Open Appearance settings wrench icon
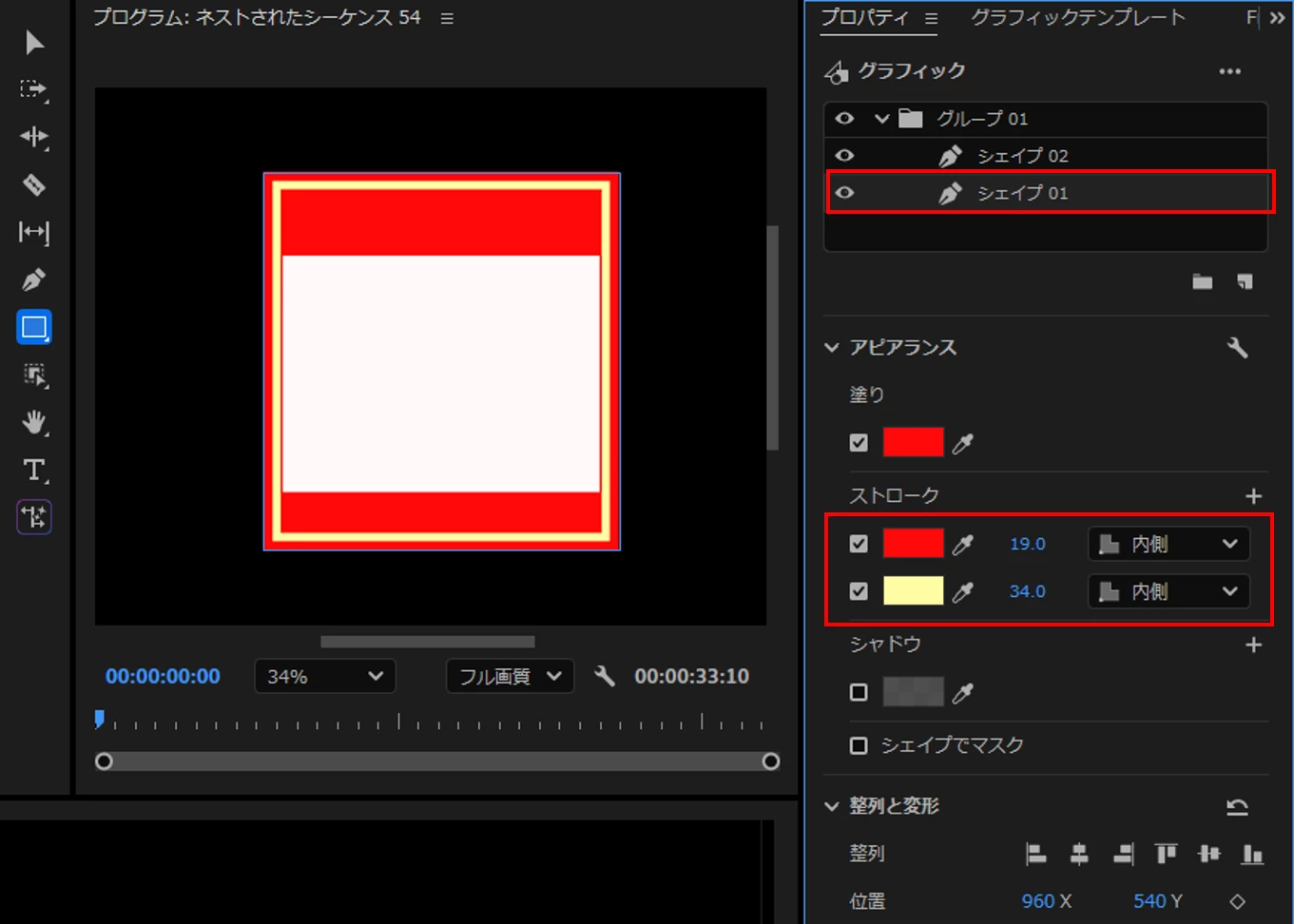This screenshot has width=1294, height=924. (1237, 348)
